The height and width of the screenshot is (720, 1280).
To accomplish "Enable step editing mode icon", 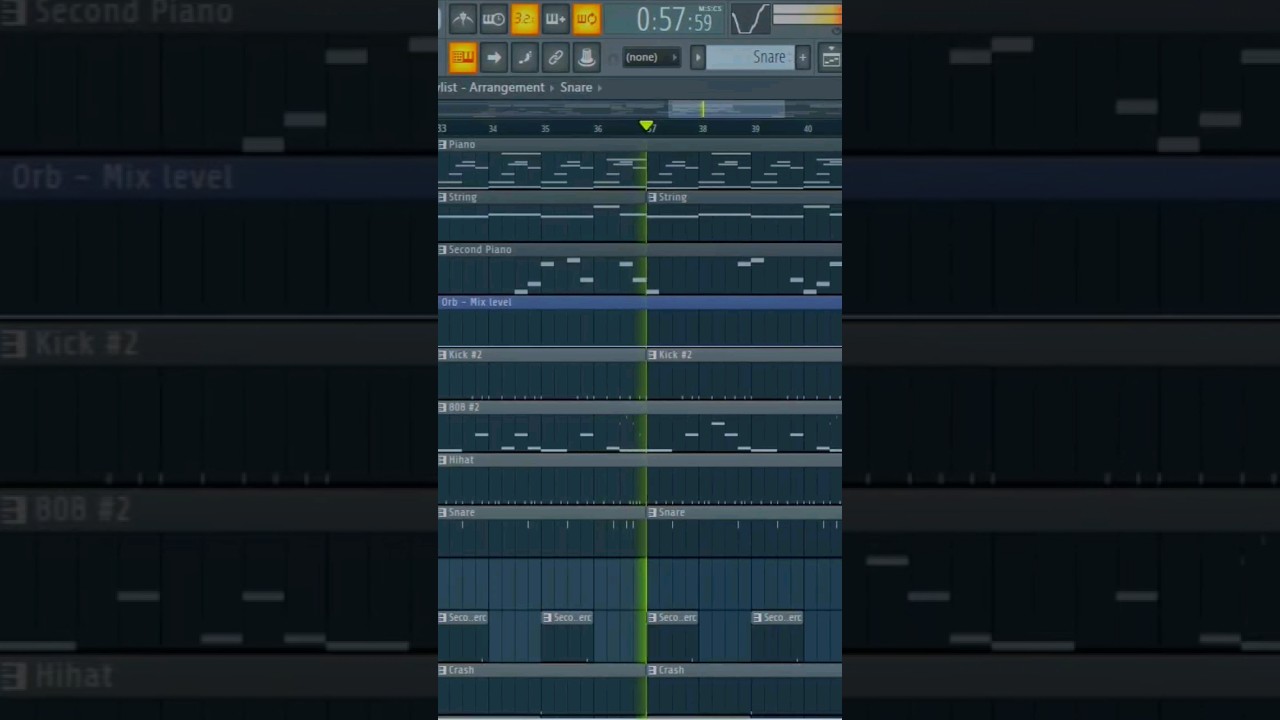I will pyautogui.click(x=524, y=57).
